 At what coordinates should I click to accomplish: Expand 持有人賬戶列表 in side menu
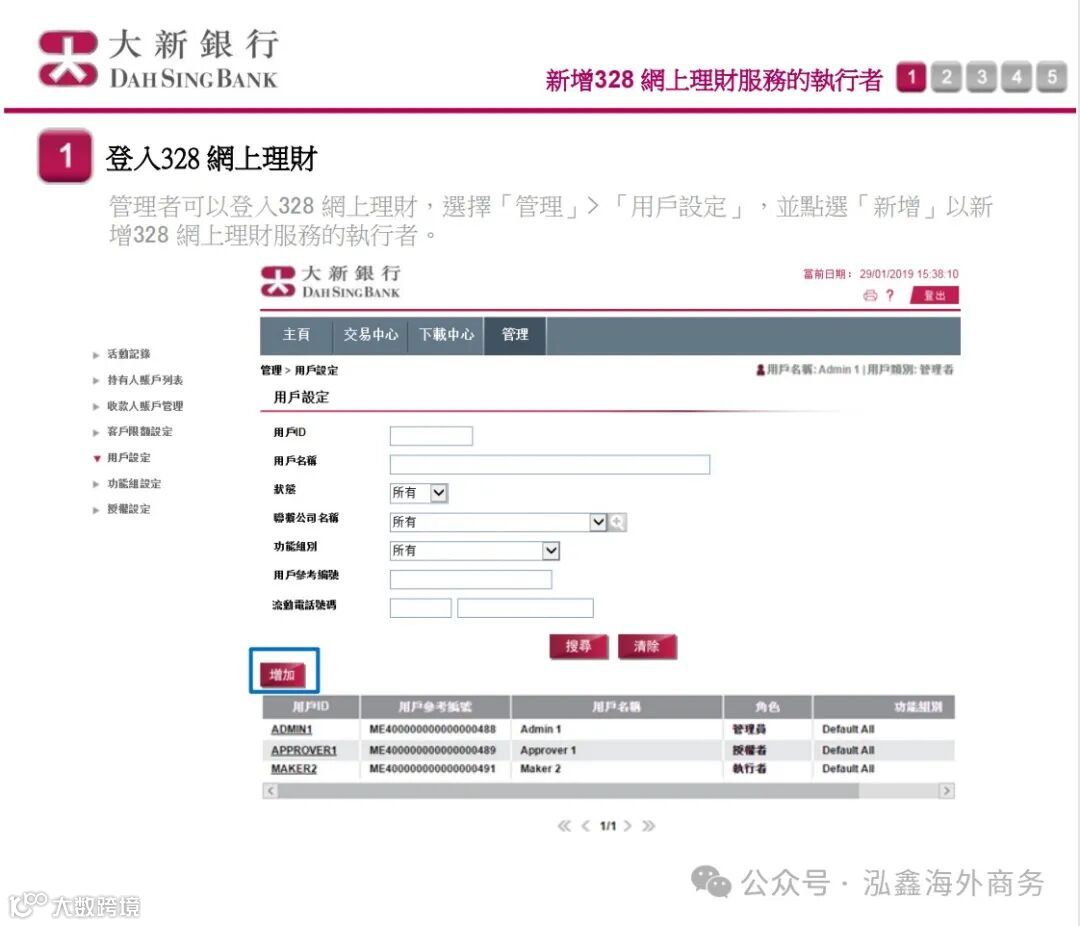(138, 380)
